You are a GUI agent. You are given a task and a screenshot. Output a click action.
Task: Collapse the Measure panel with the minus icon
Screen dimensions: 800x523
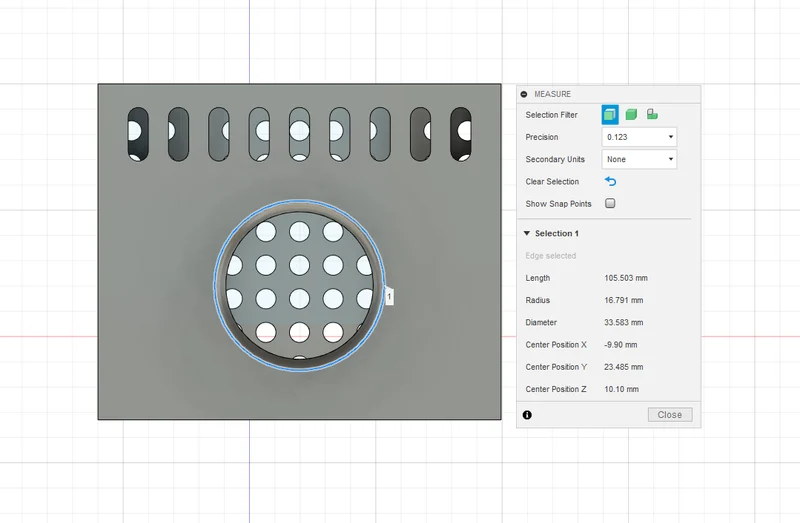click(x=524, y=94)
